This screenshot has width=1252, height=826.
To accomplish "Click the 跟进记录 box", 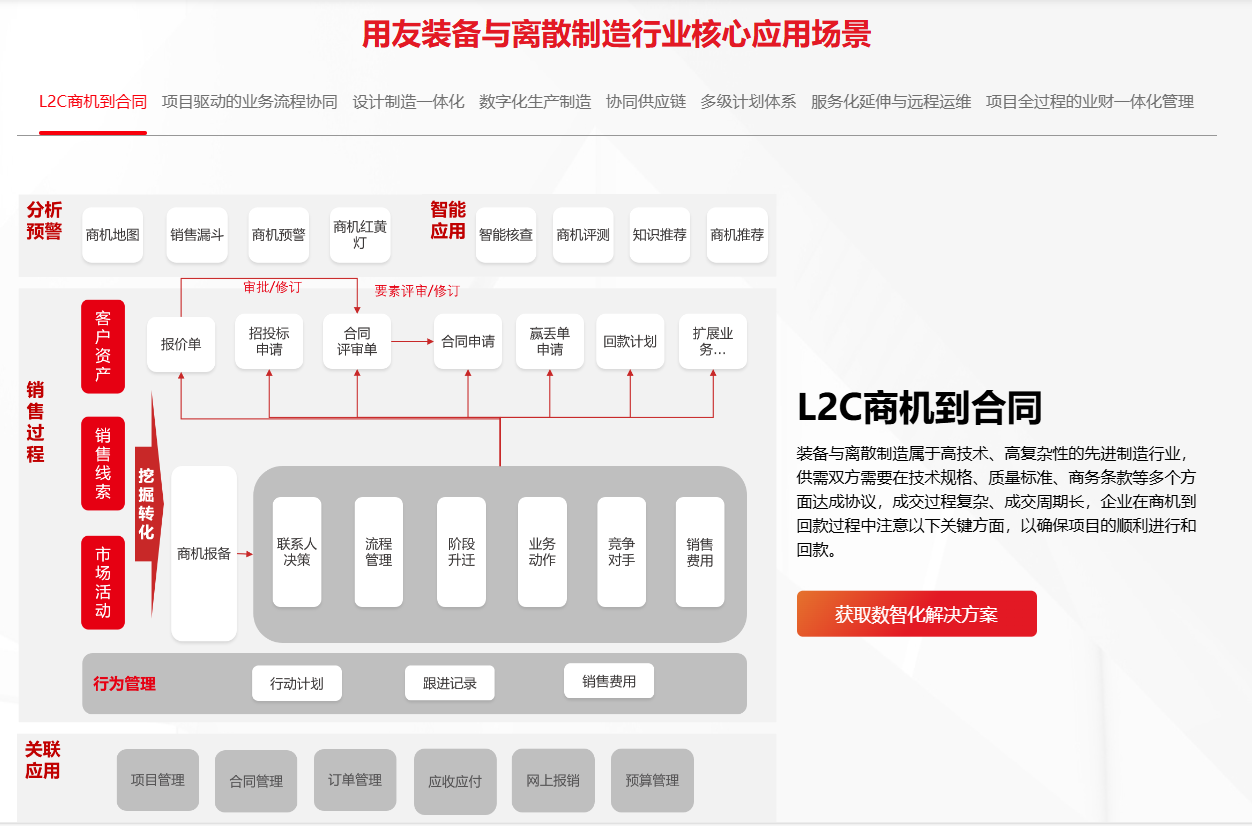I will point(450,683).
